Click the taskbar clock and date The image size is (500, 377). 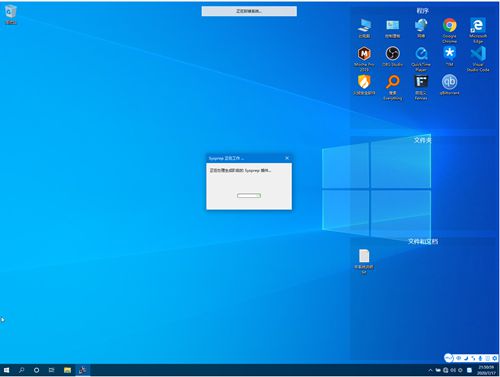pos(487,370)
